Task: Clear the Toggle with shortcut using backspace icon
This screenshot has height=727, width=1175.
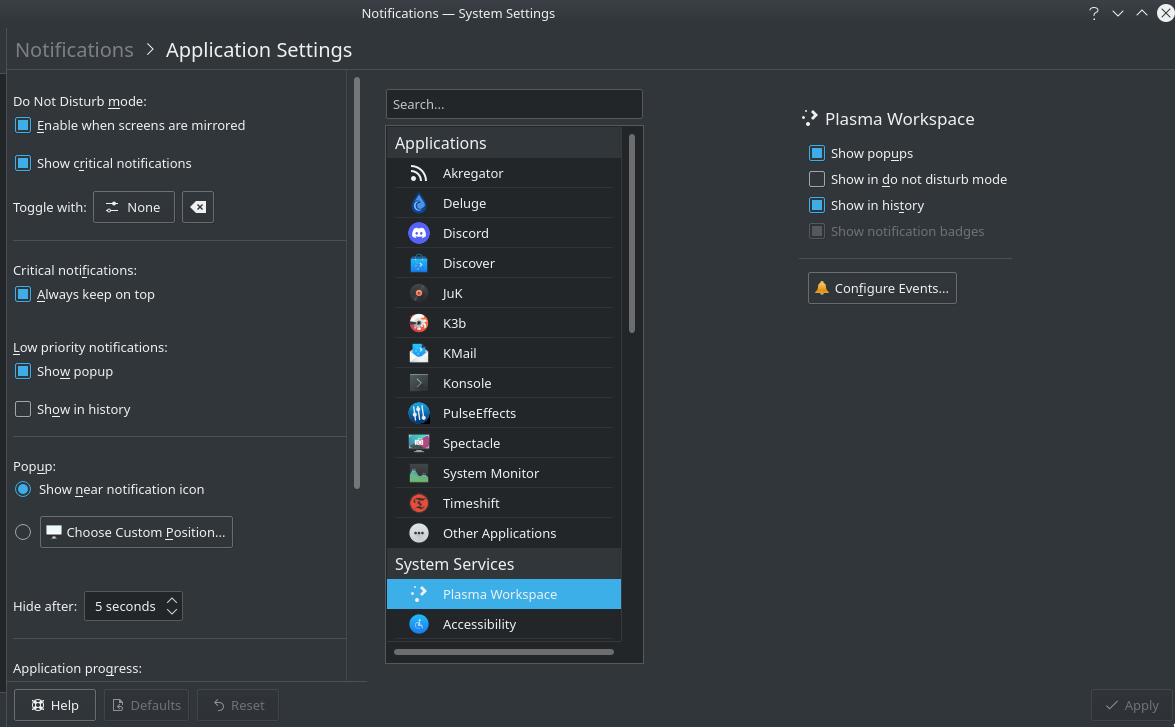Action: coord(198,207)
